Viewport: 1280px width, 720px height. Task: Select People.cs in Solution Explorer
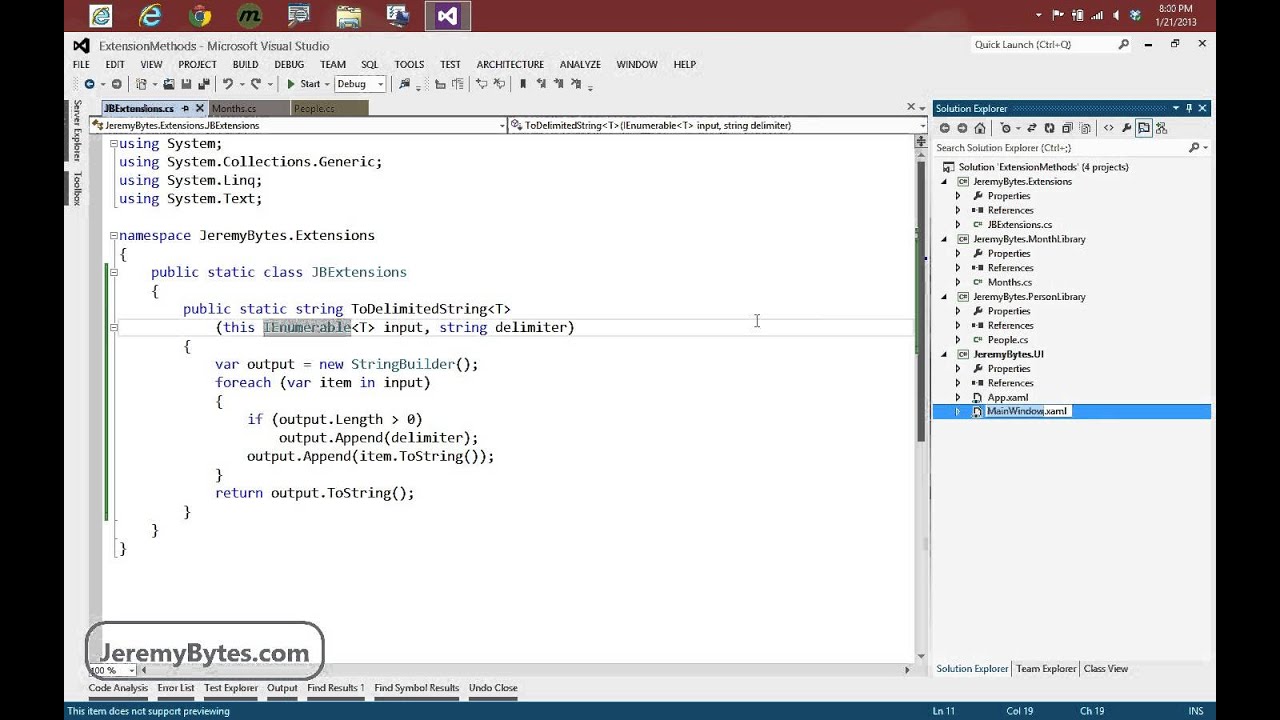click(x=1007, y=340)
